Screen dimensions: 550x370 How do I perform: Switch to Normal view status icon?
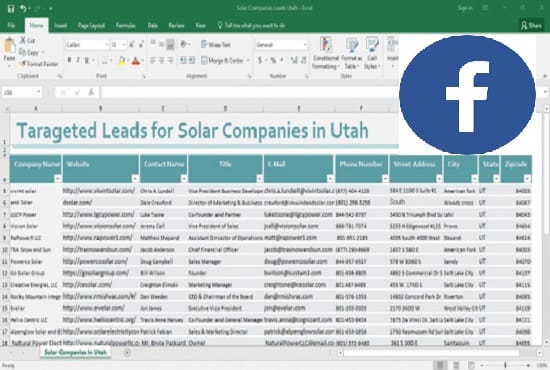pyautogui.click(x=440, y=365)
